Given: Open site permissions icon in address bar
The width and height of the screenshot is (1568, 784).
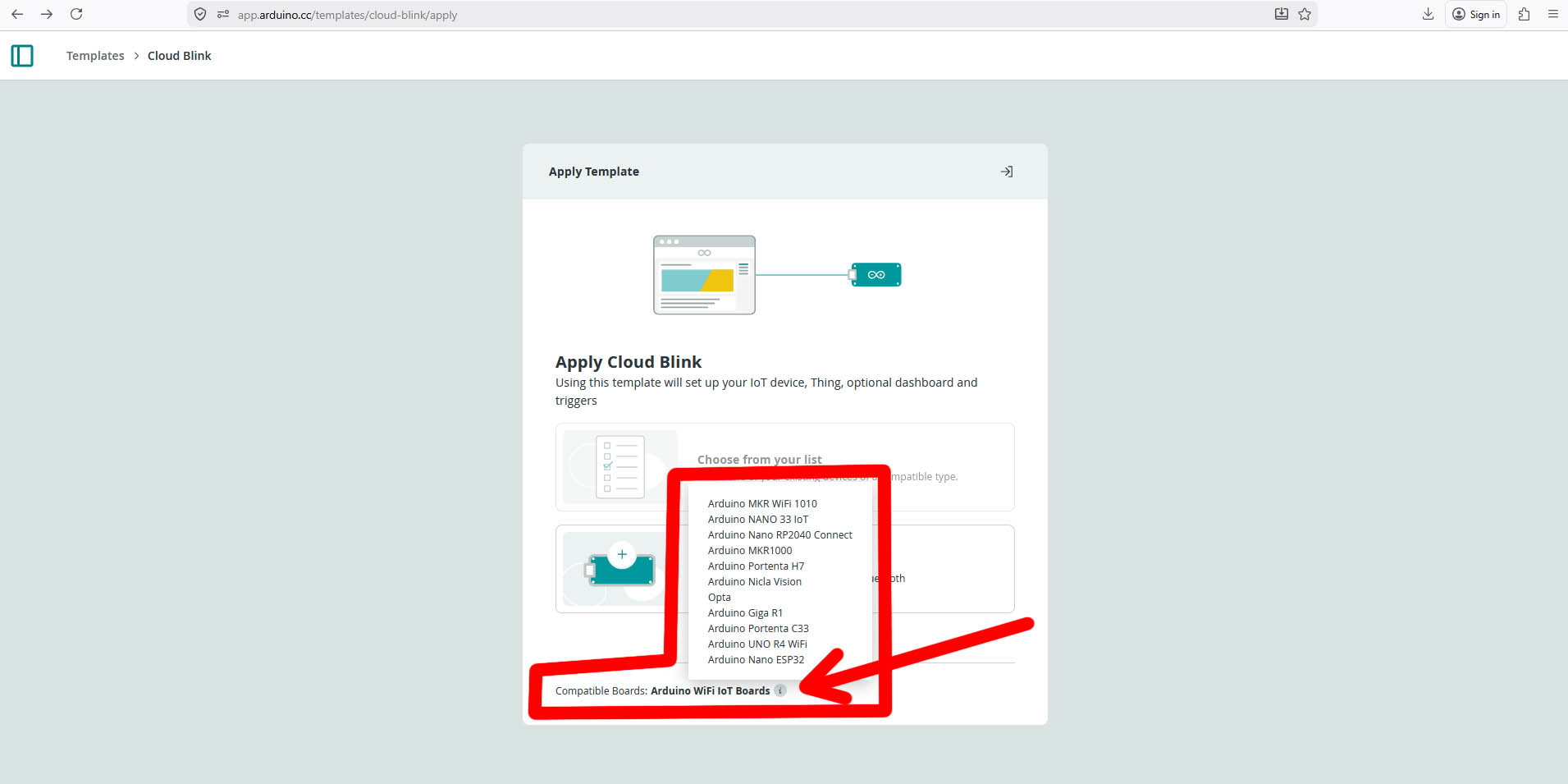Looking at the screenshot, I should pyautogui.click(x=222, y=14).
